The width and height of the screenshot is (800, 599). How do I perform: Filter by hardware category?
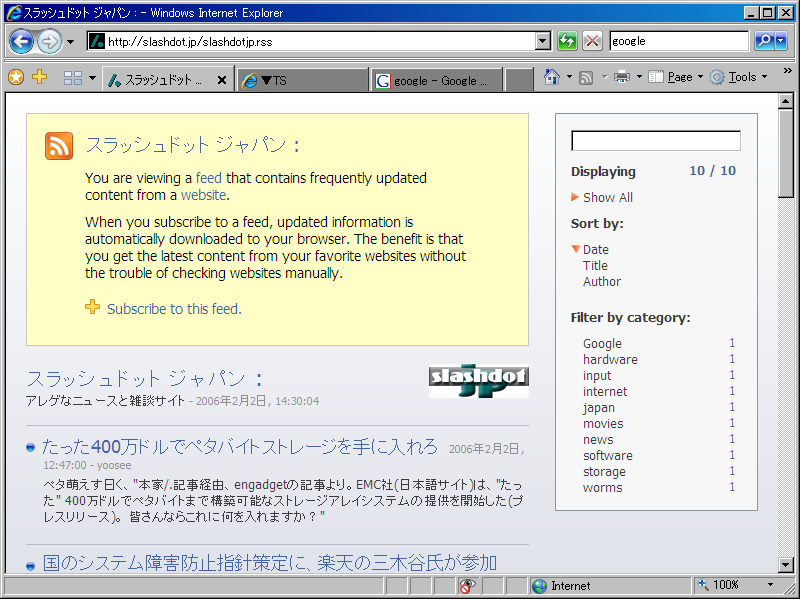(610, 360)
